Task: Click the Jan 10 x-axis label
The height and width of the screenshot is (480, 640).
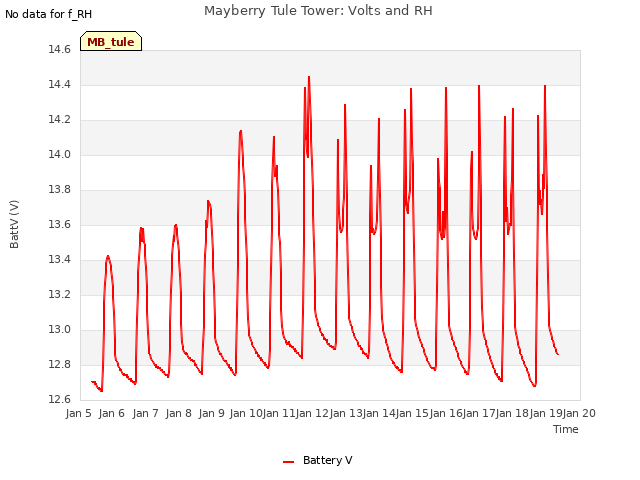Action: (246, 413)
